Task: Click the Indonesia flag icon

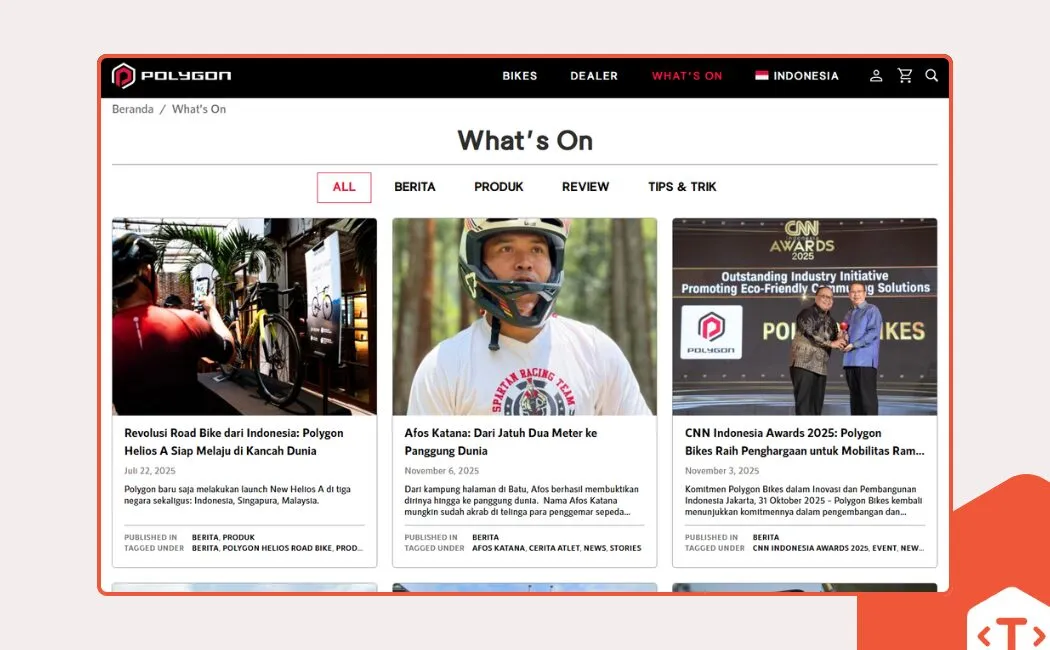Action: coord(763,75)
